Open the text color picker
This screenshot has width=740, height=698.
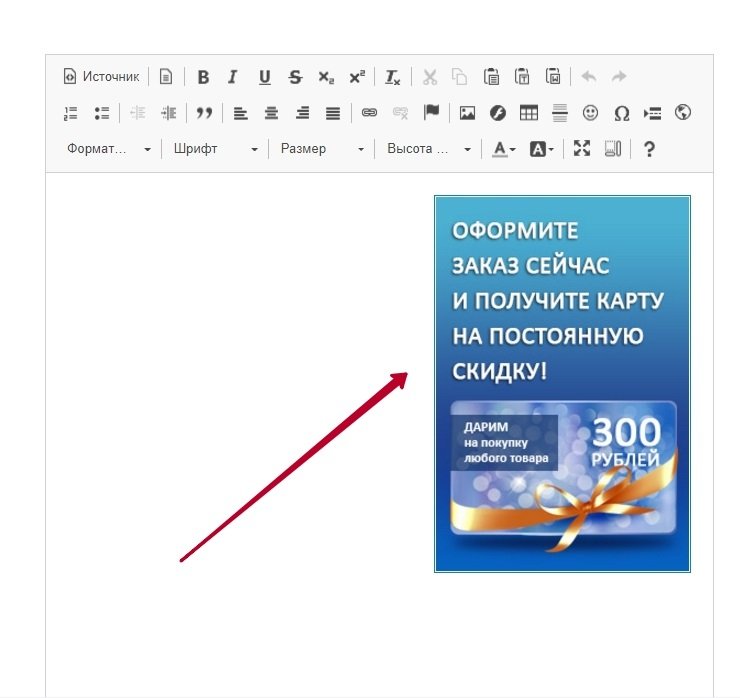point(503,149)
